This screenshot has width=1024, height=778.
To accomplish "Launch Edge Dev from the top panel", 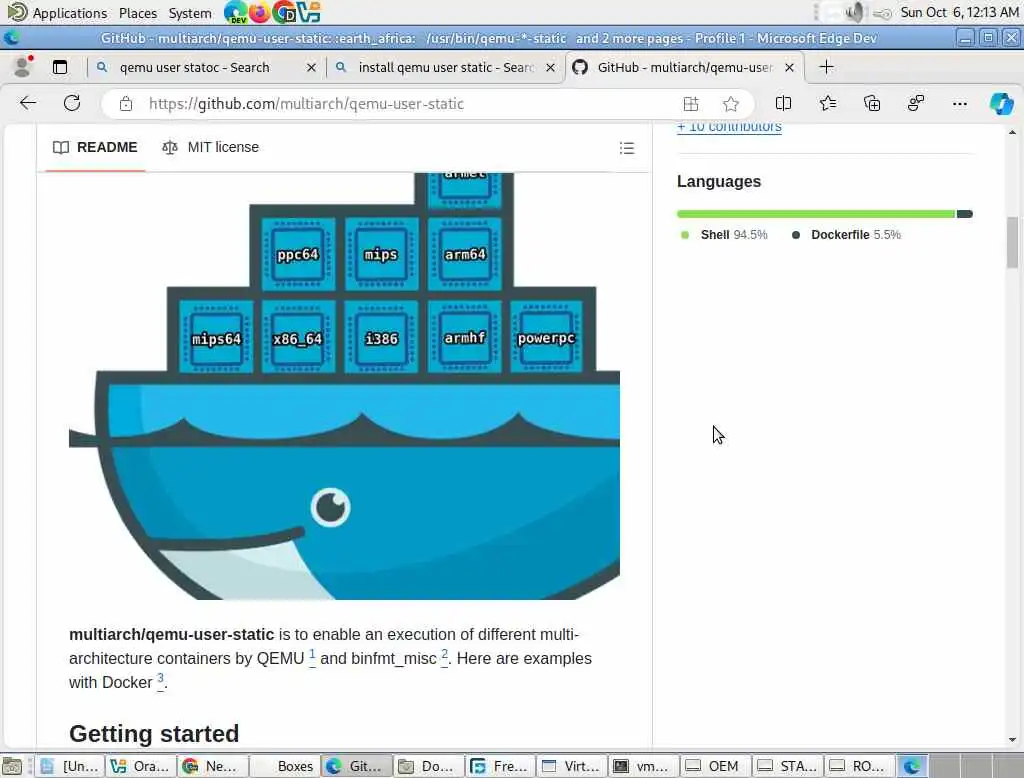I will tap(235, 12).
